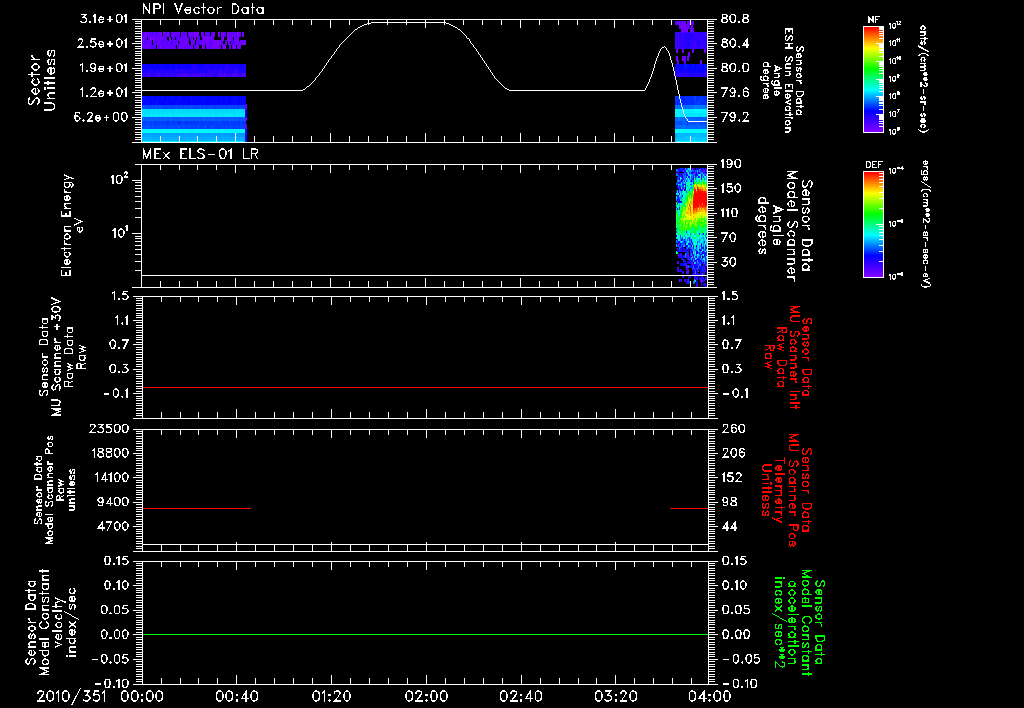This screenshot has height=708, width=1024.
Task: Click the "Sector Unitless" axis label
Action: pos(42,80)
